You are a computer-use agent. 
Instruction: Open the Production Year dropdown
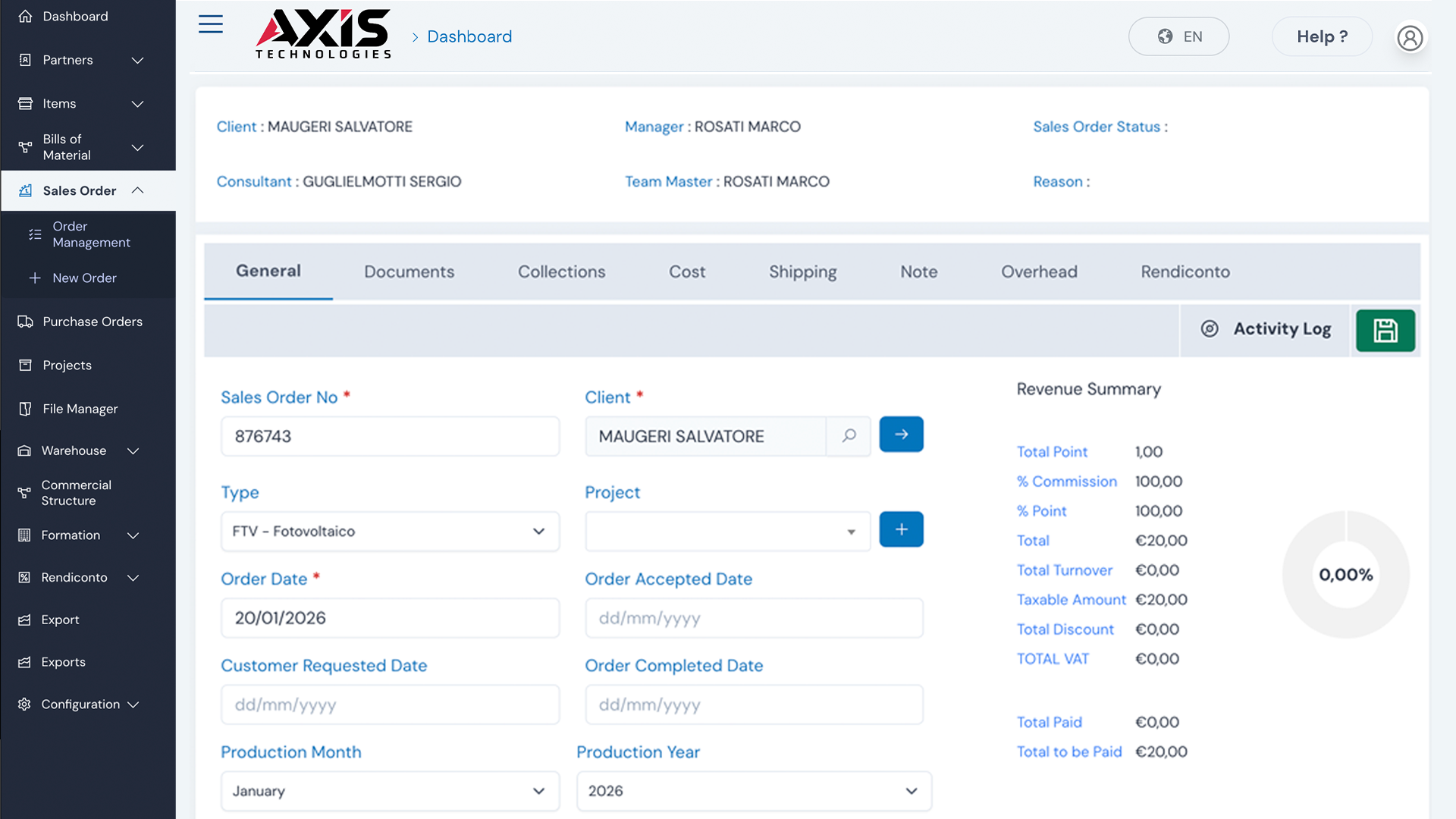tap(753, 791)
